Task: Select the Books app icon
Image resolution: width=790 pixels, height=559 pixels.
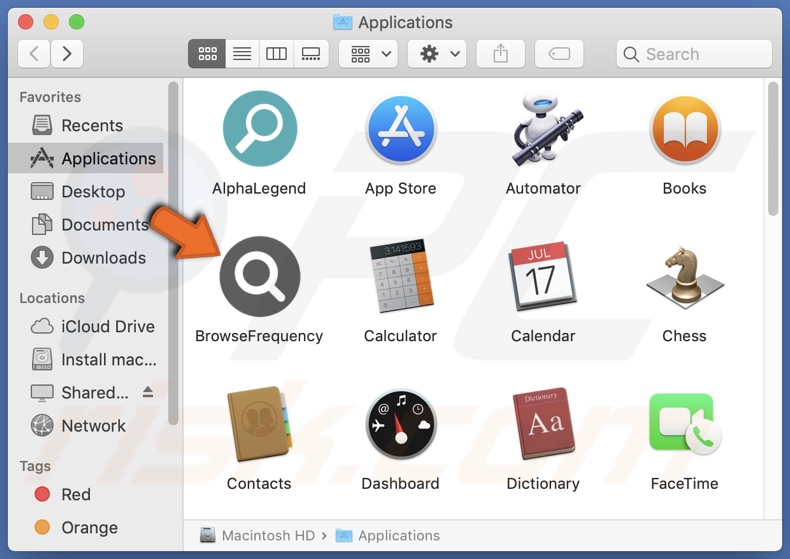Action: (685, 129)
